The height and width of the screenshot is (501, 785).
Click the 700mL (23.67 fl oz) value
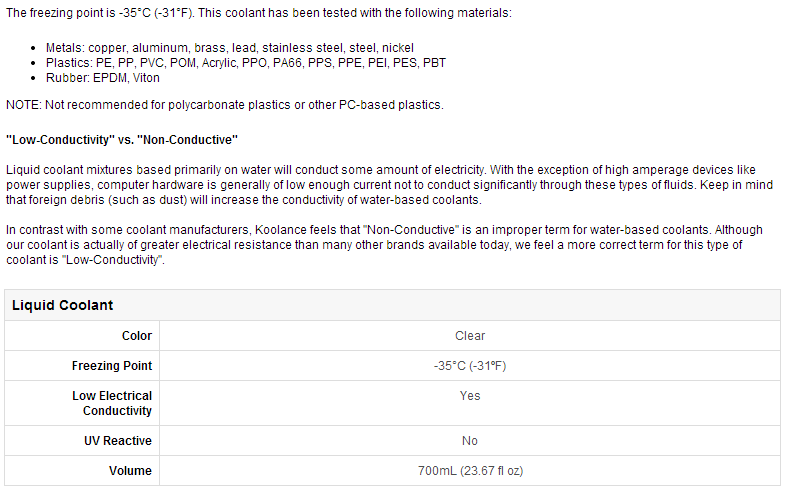(x=470, y=471)
